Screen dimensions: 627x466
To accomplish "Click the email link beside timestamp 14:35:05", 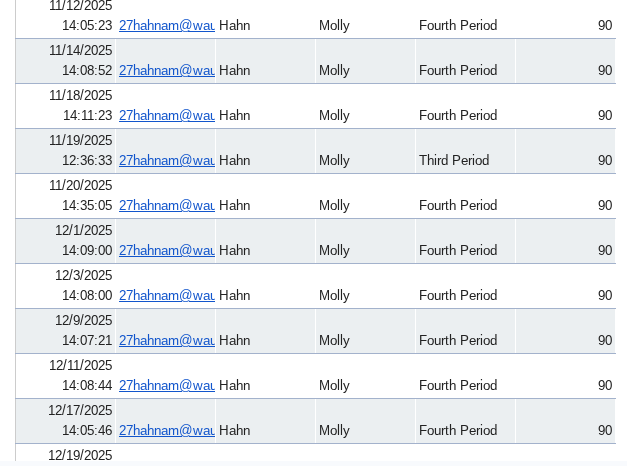I will pos(166,206).
